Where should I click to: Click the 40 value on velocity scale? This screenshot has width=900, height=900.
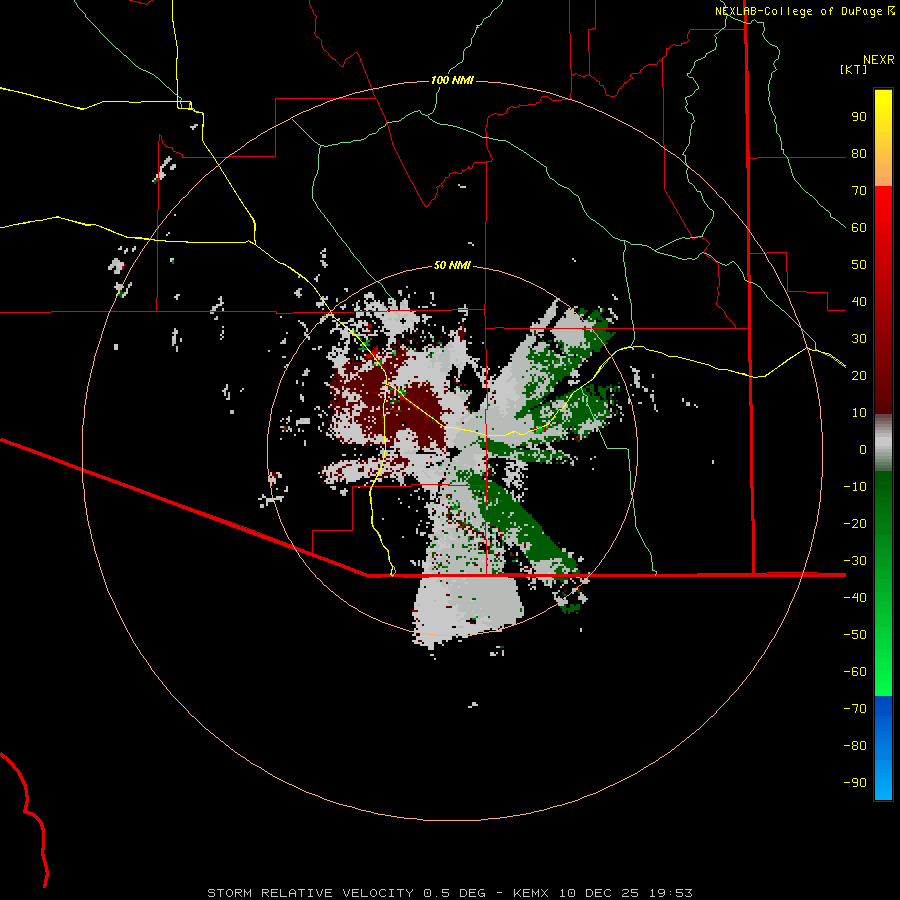859,301
